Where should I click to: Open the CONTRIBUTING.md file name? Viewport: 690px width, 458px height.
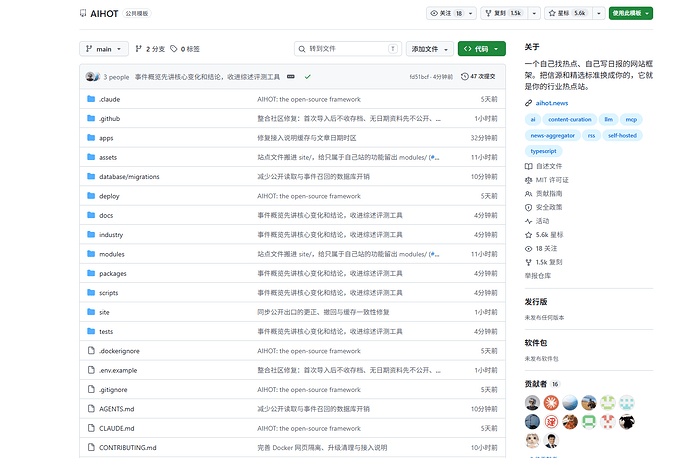pos(128,448)
